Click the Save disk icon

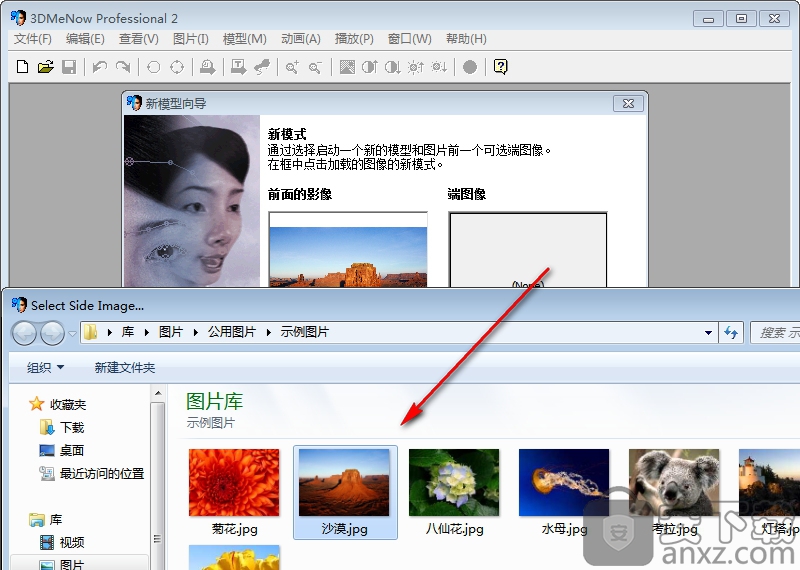coord(69,67)
